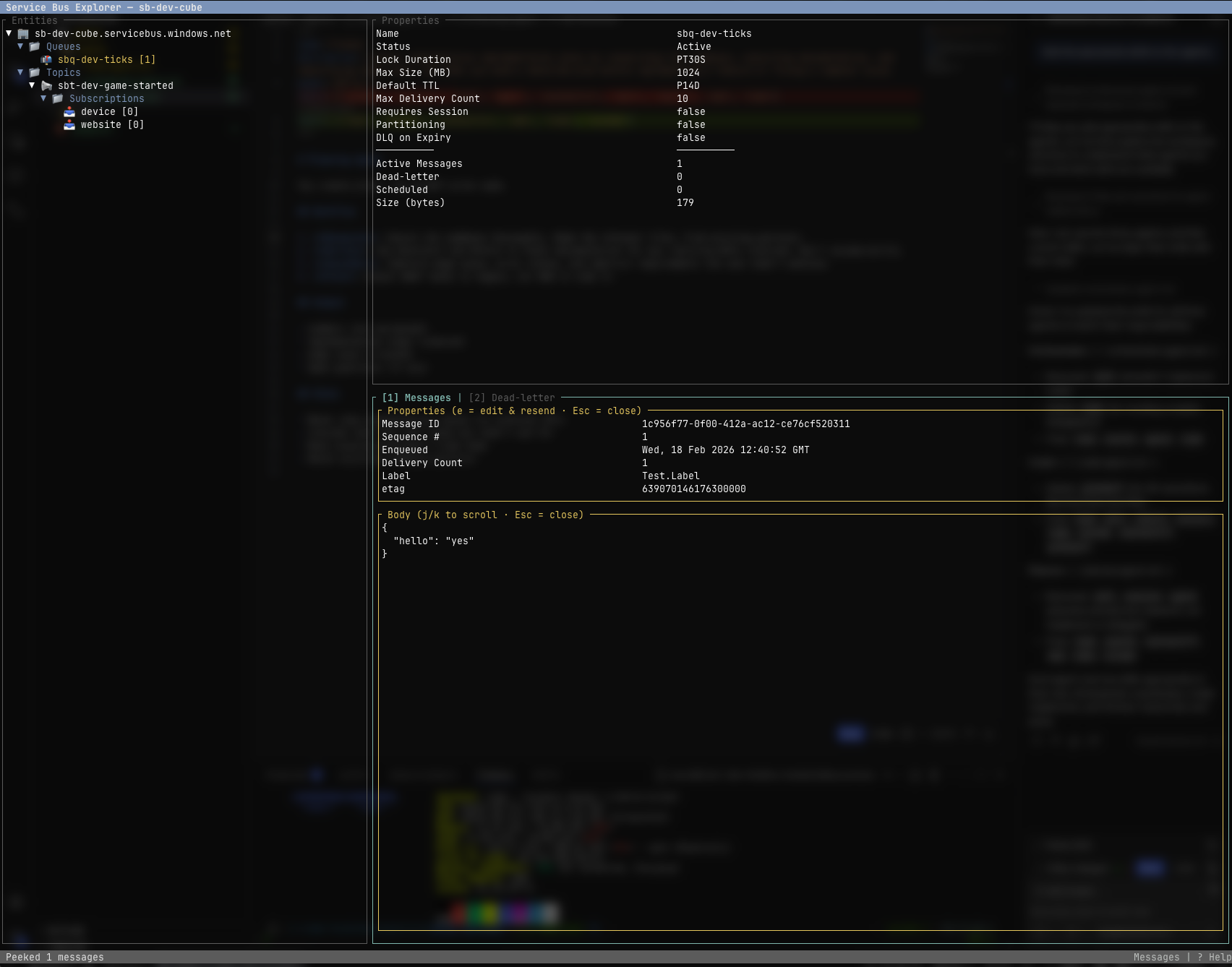Click the "hello": "yes" body line
Viewport: 1232px width, 967px height.
coord(434,541)
